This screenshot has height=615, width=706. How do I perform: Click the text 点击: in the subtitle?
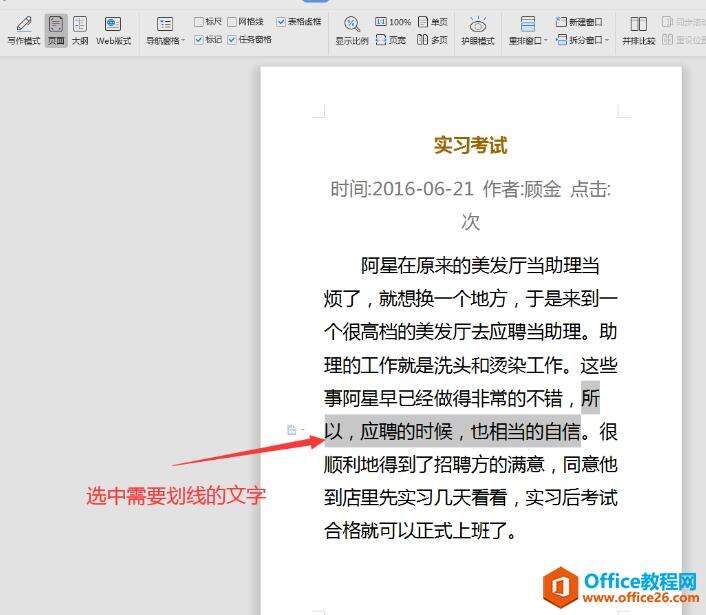[x=590, y=189]
